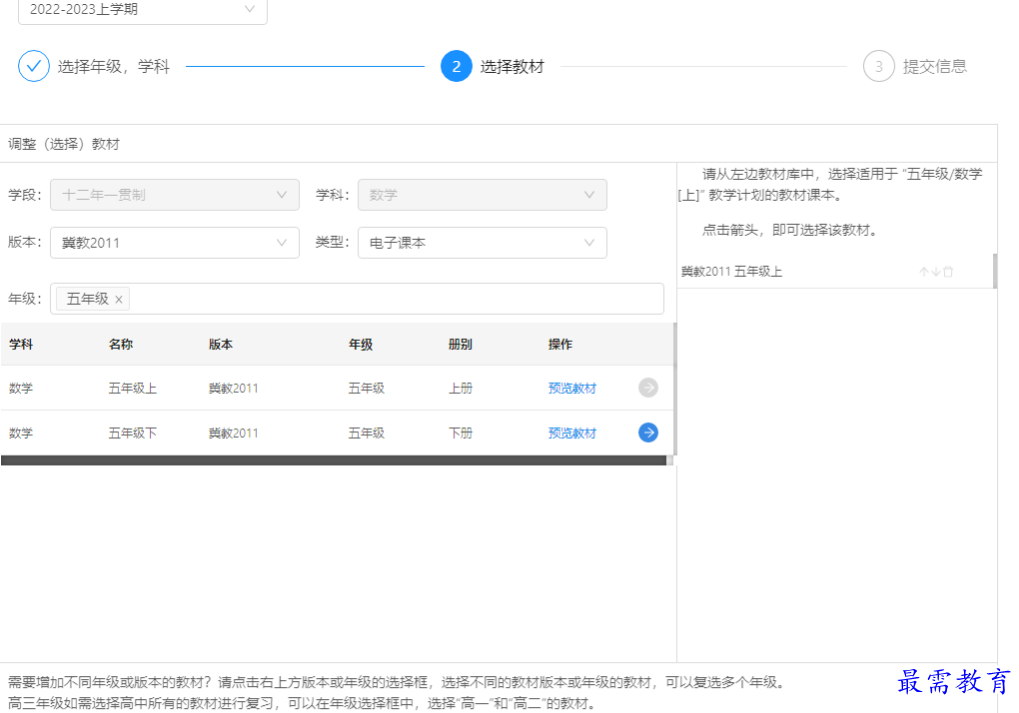Remove the 五年级 grade tag

click(x=118, y=300)
